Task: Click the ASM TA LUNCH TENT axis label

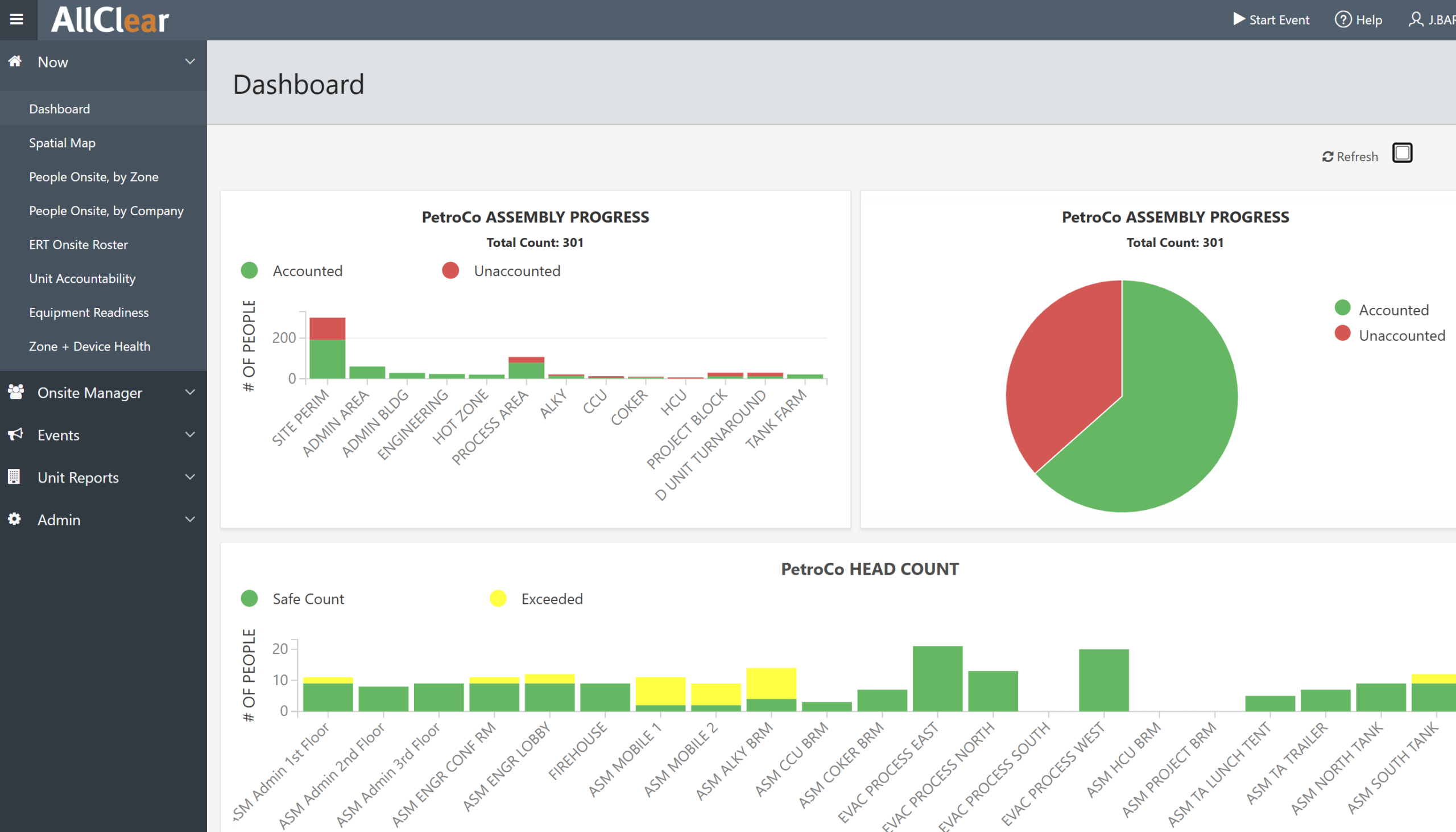Action: coord(1218,775)
